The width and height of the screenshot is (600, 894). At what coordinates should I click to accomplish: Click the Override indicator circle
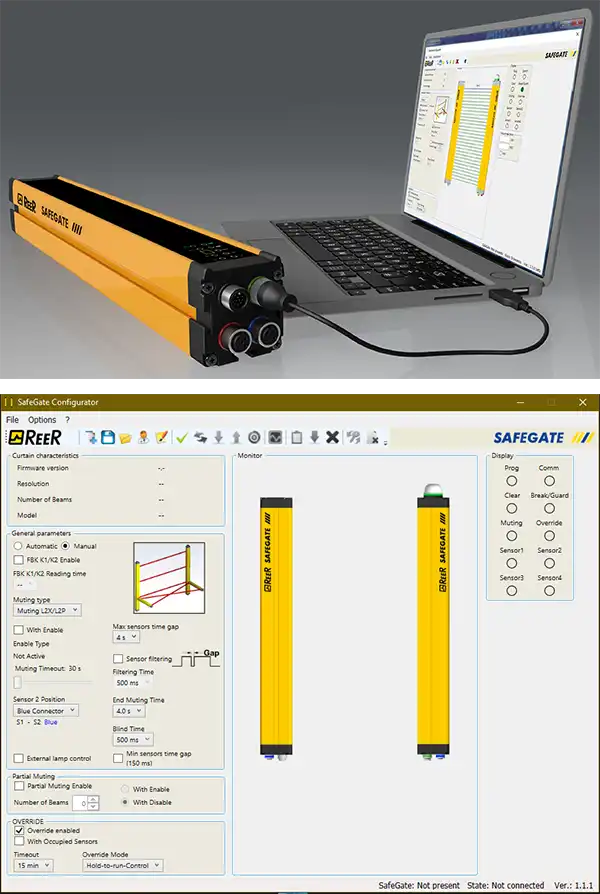point(549,536)
